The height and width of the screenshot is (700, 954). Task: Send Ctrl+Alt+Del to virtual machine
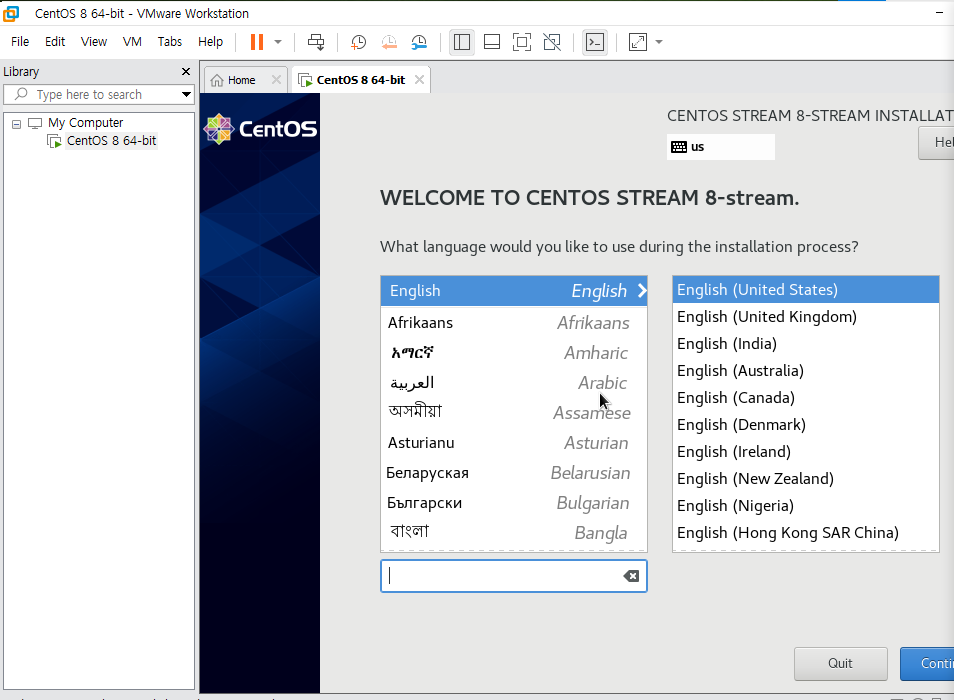click(x=316, y=42)
